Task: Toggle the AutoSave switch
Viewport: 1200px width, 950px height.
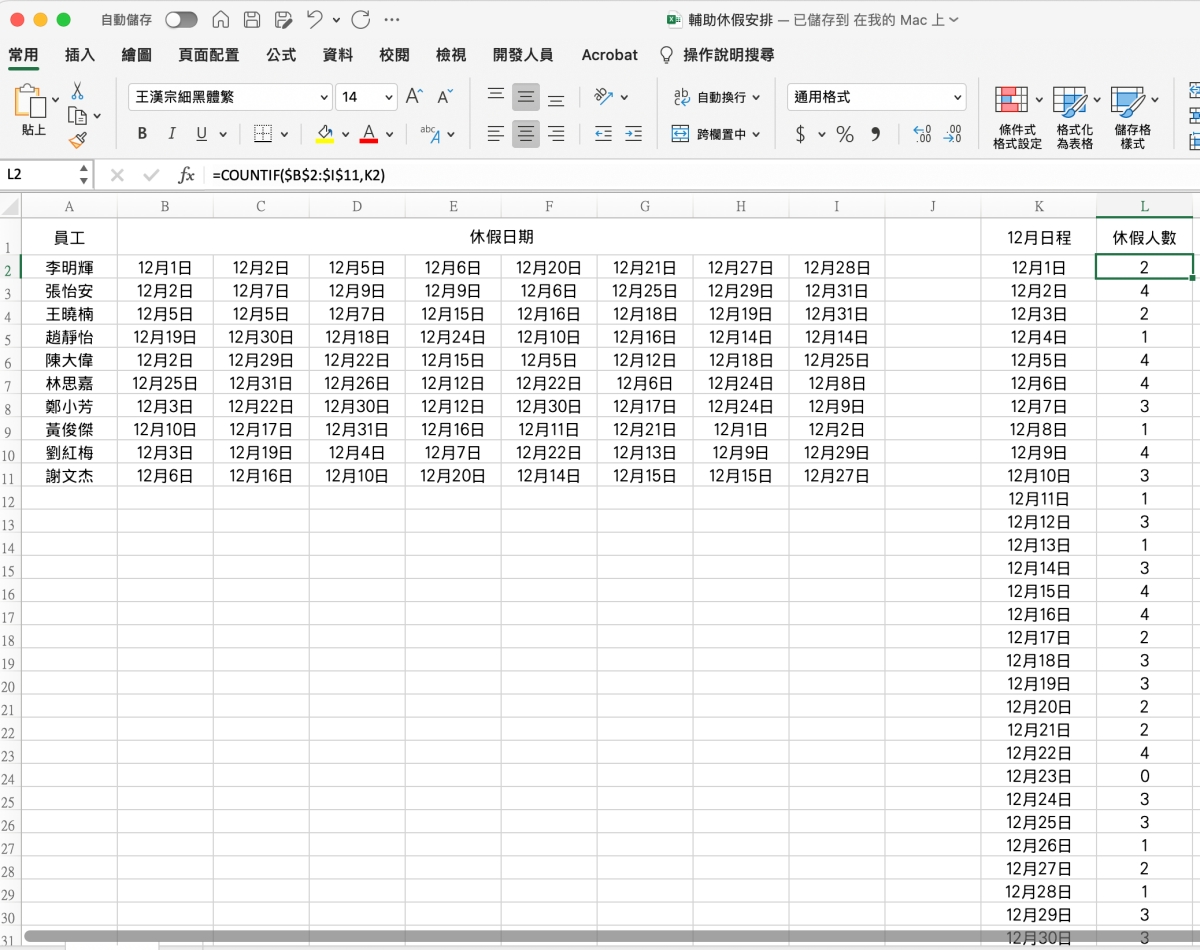Action: tap(181, 20)
